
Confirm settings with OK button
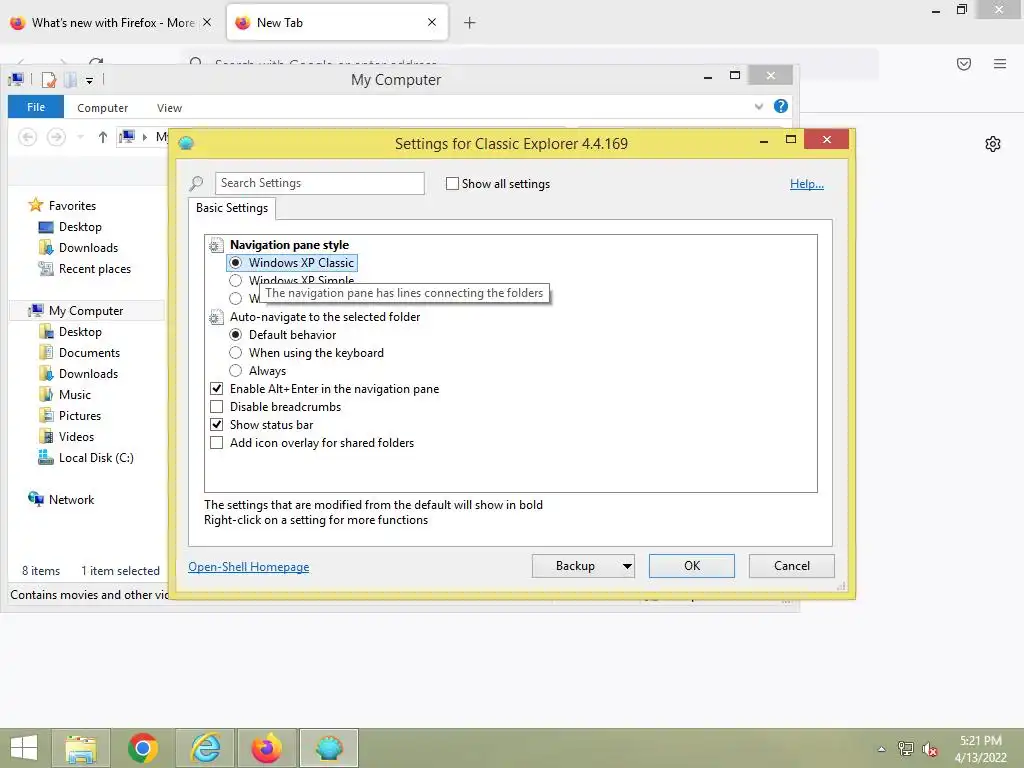pos(692,566)
